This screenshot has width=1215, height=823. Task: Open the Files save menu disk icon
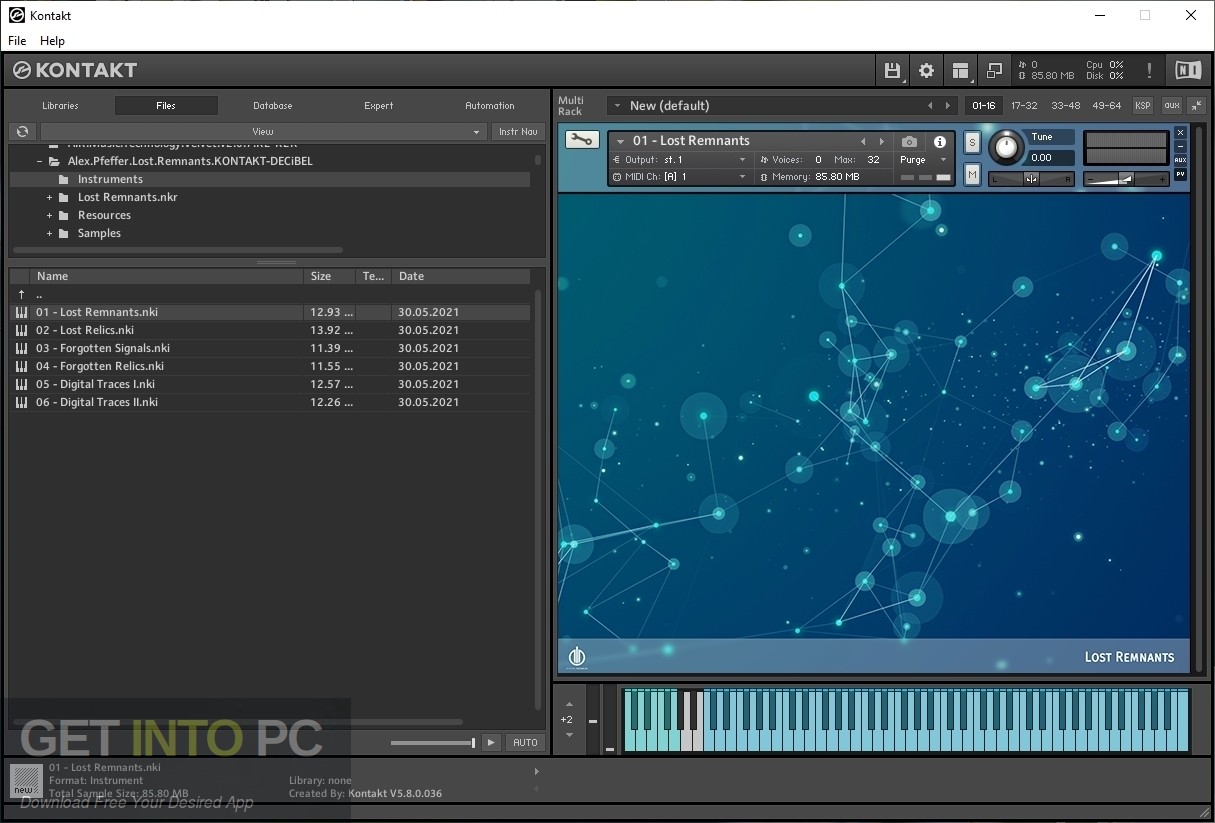coord(892,70)
